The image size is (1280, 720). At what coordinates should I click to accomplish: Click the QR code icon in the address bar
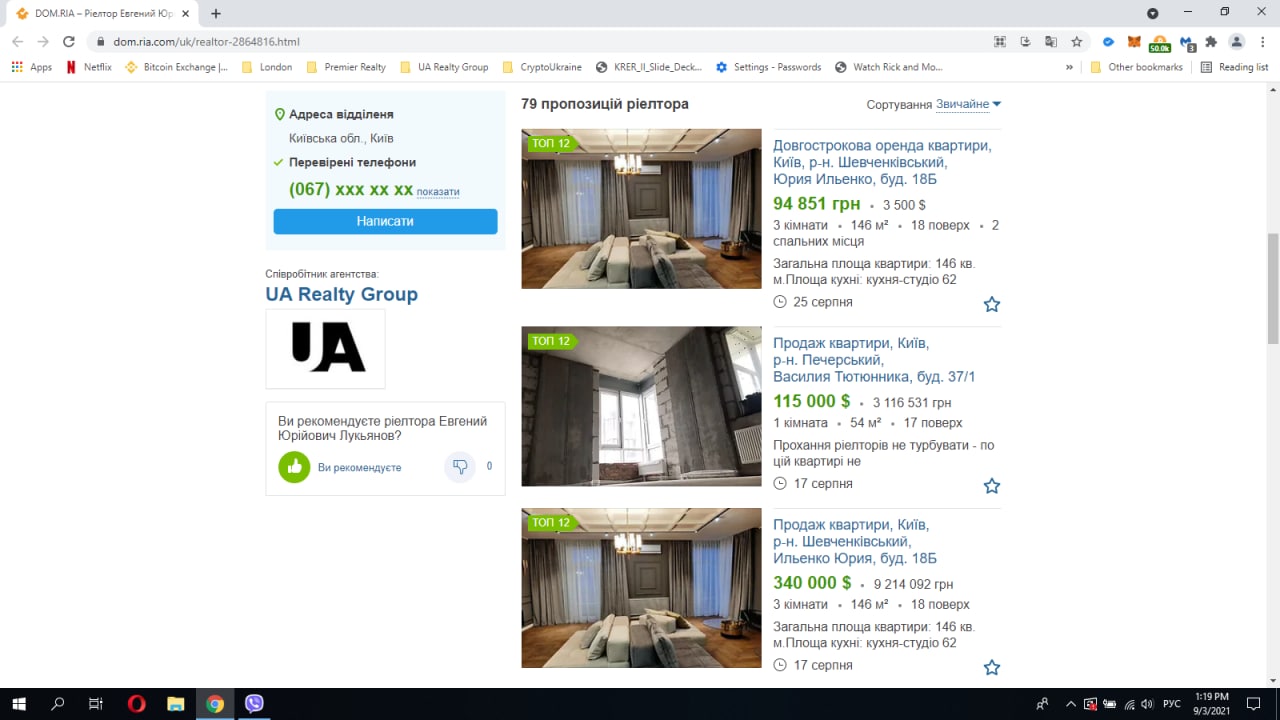999,41
